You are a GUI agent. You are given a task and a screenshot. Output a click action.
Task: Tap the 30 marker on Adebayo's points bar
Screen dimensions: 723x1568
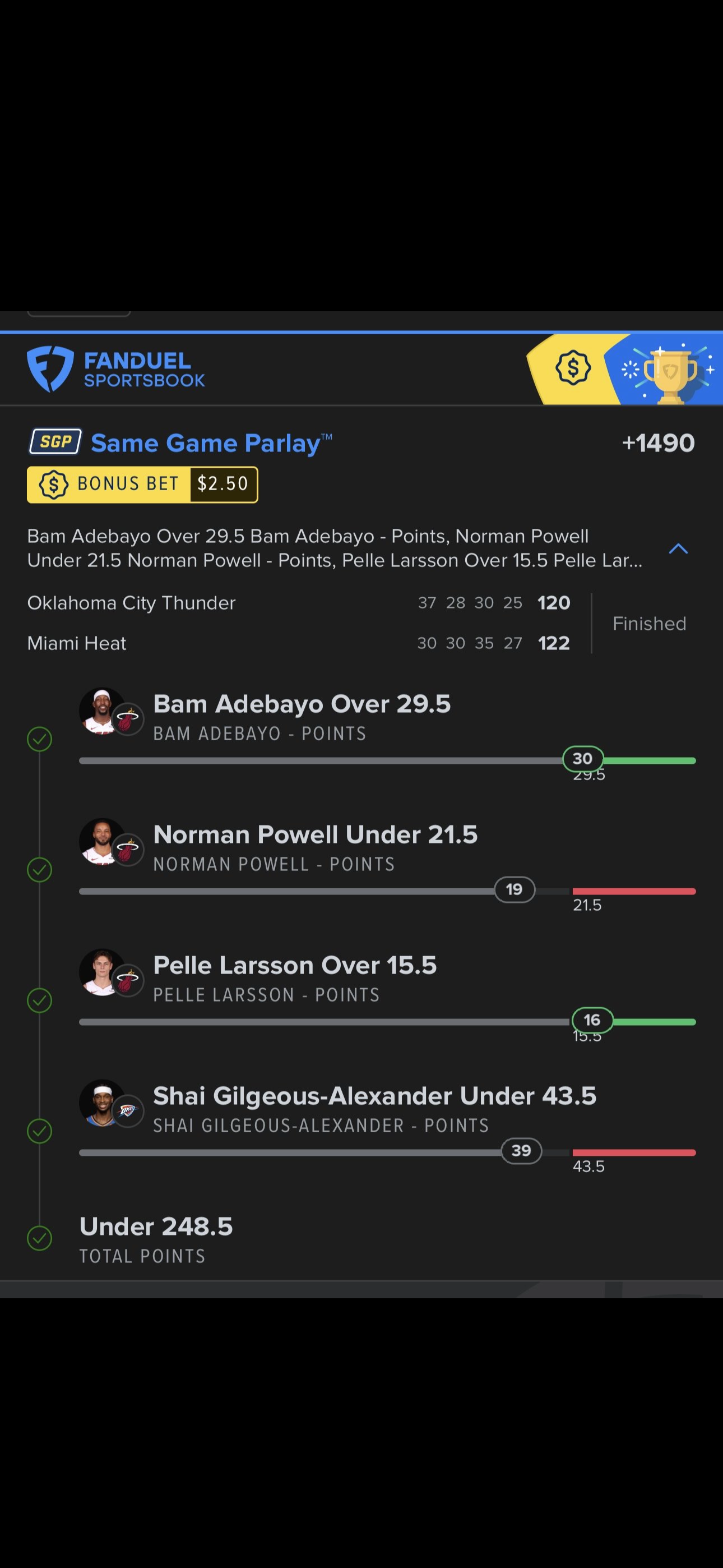[x=582, y=758]
